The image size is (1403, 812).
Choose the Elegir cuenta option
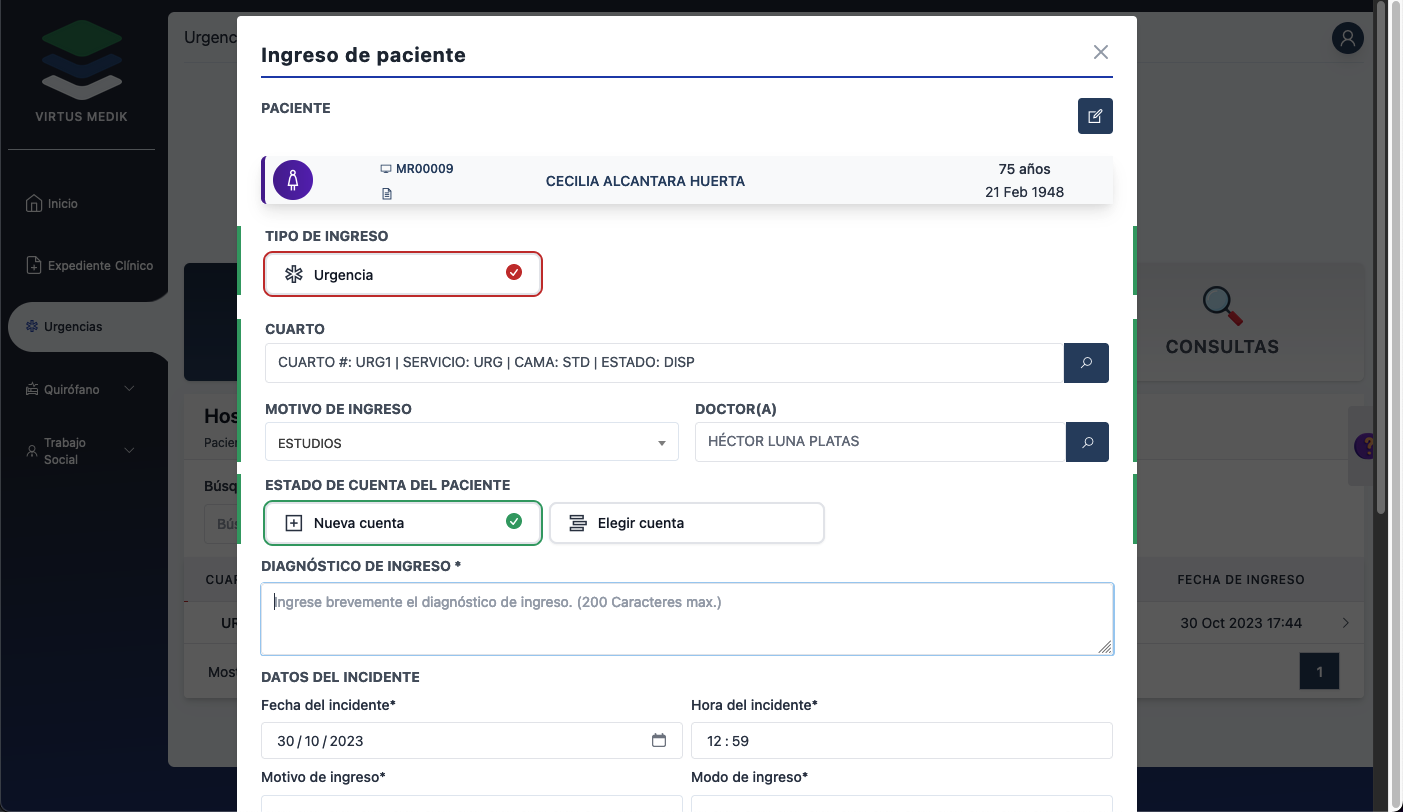pyautogui.click(x=687, y=522)
